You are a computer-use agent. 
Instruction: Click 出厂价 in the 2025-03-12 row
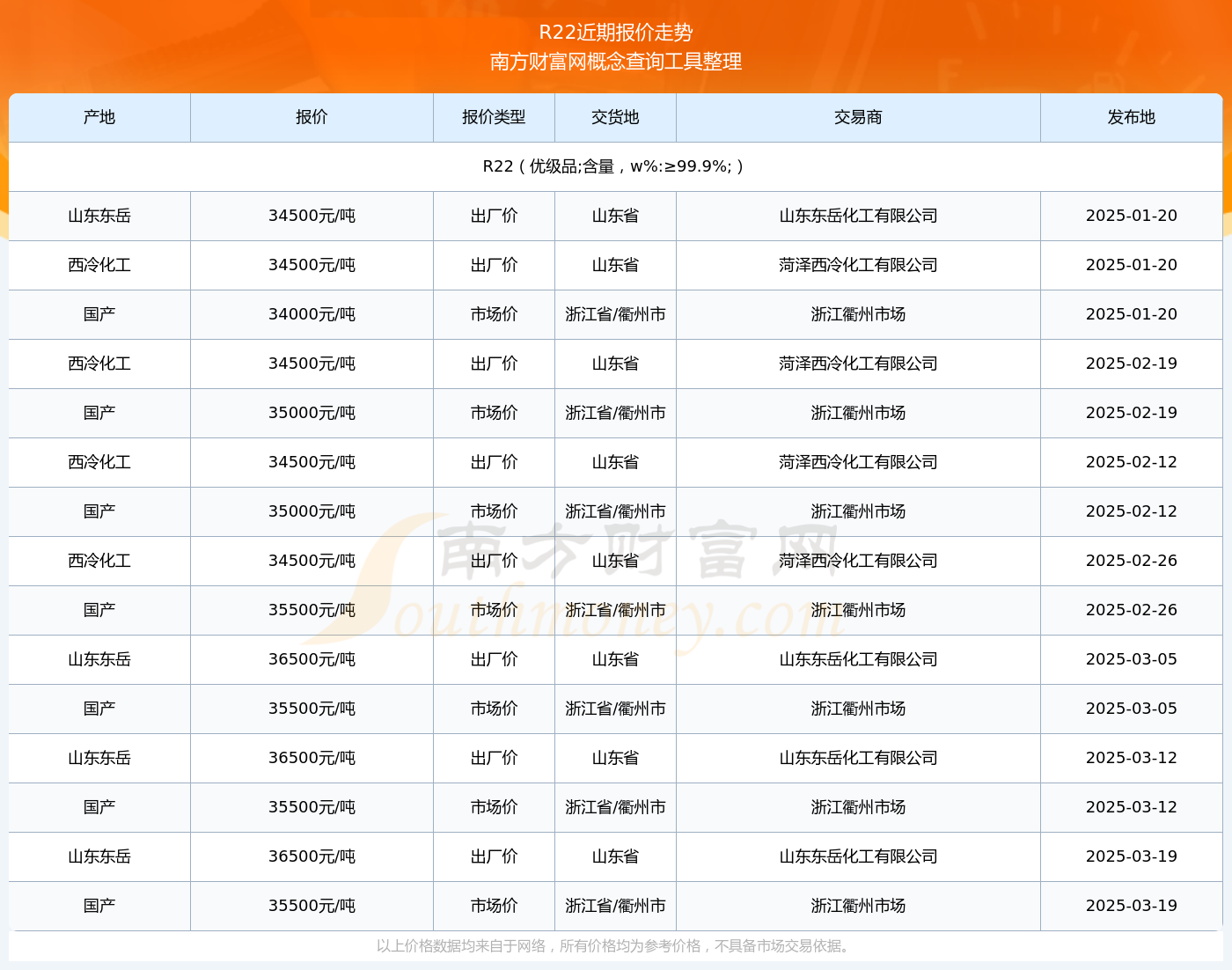coord(494,758)
